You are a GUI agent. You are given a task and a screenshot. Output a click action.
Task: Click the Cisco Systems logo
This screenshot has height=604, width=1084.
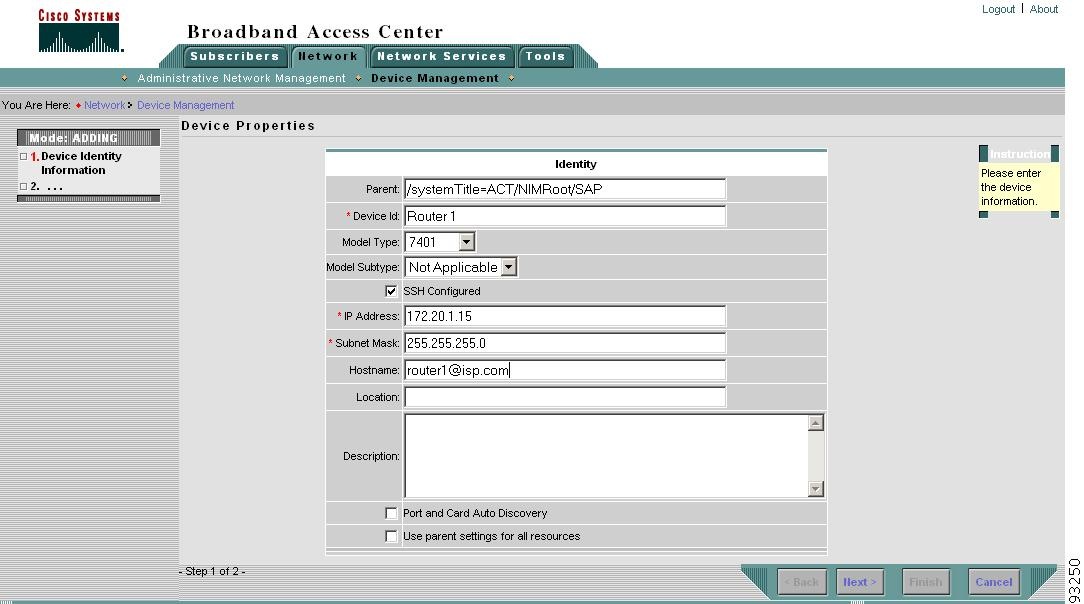[80, 31]
